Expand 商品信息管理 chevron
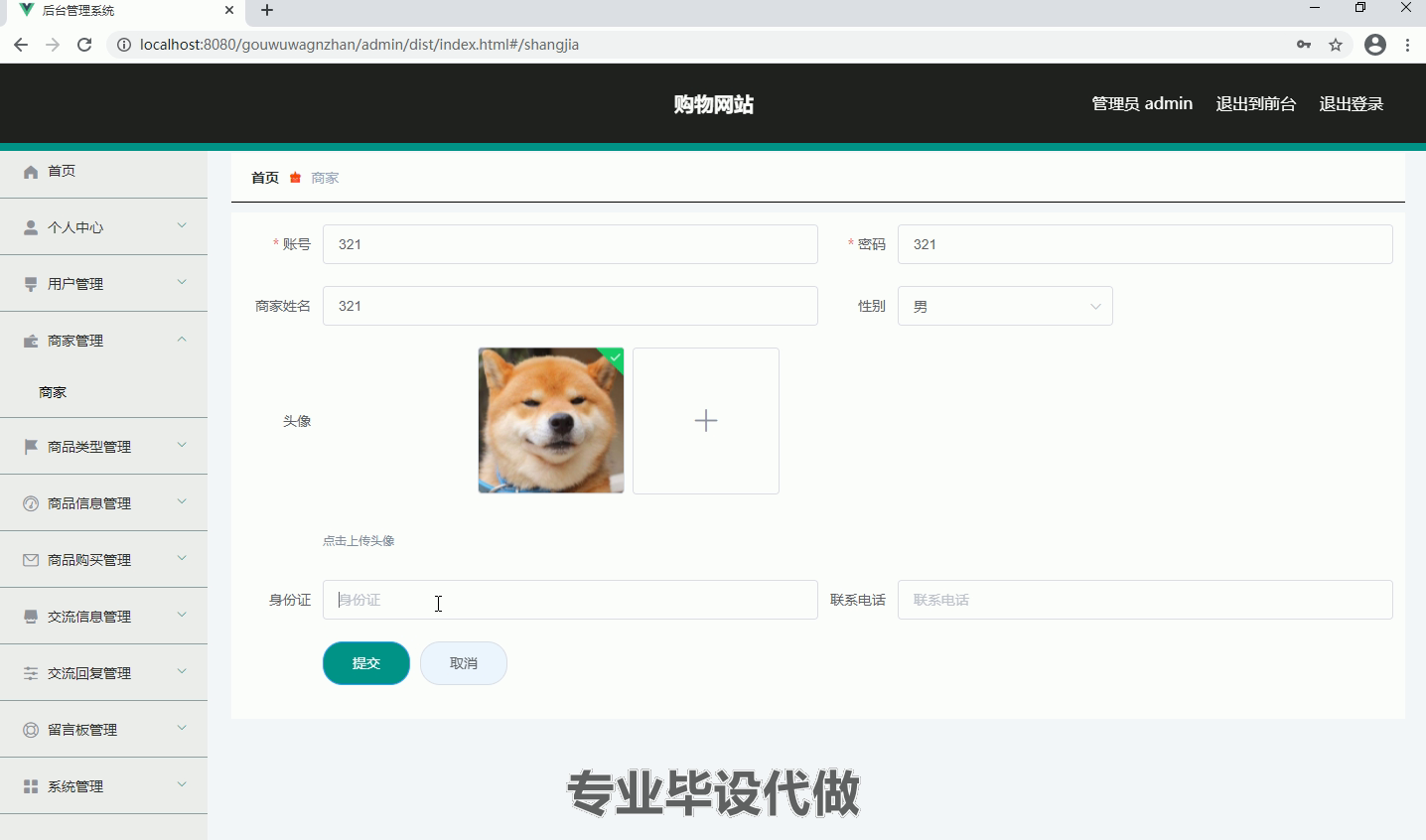The width and height of the screenshot is (1426, 840). pyautogui.click(x=182, y=501)
